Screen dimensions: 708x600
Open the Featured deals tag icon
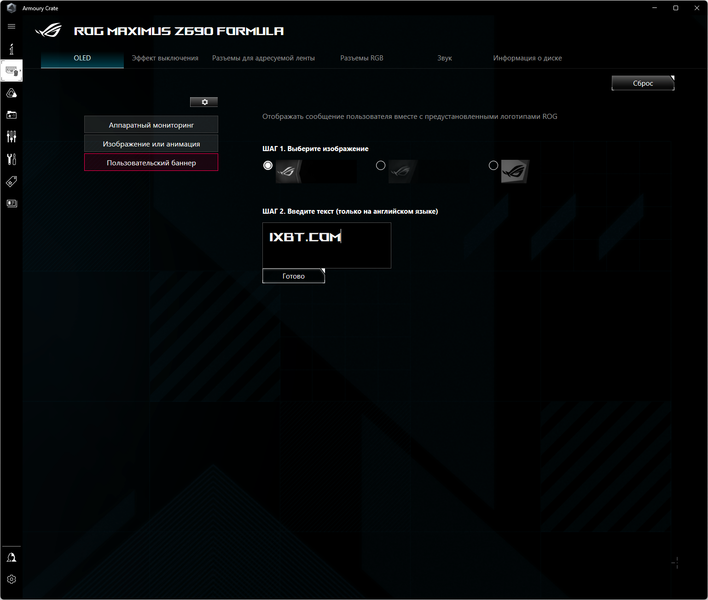click(x=11, y=181)
